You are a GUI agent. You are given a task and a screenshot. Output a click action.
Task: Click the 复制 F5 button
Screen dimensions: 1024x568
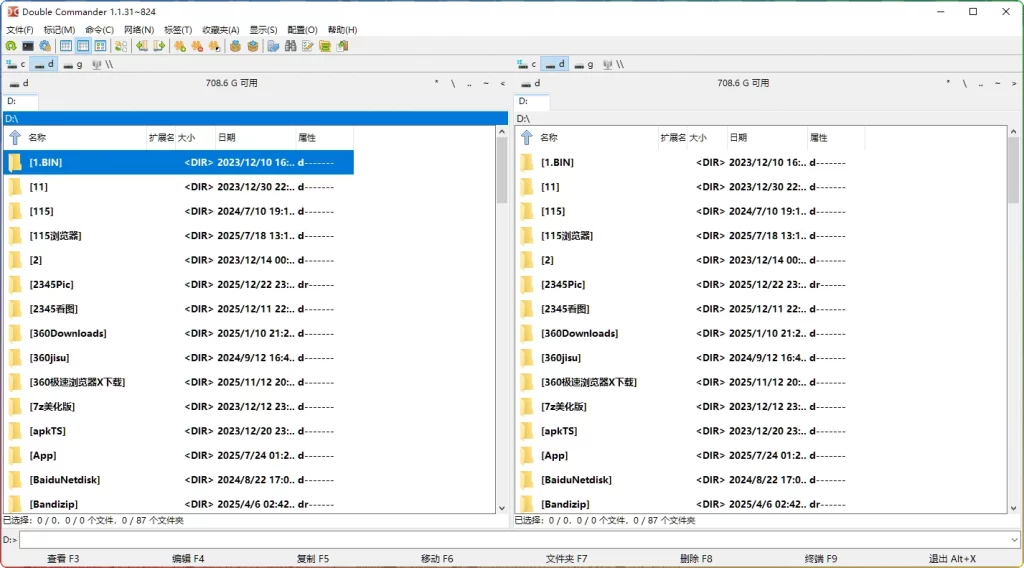pyautogui.click(x=313, y=559)
